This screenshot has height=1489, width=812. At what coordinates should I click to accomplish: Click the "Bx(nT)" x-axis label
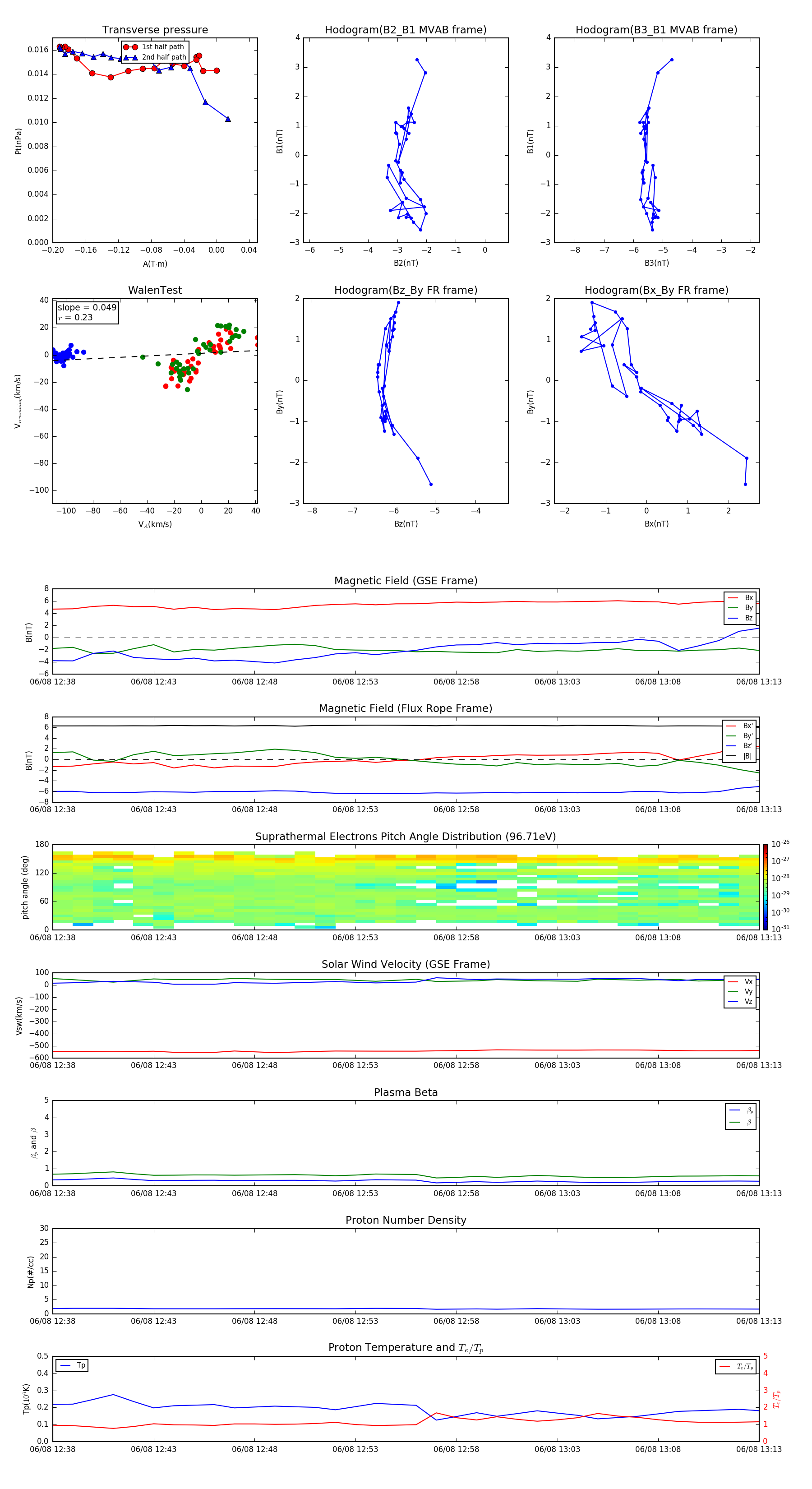(656, 524)
